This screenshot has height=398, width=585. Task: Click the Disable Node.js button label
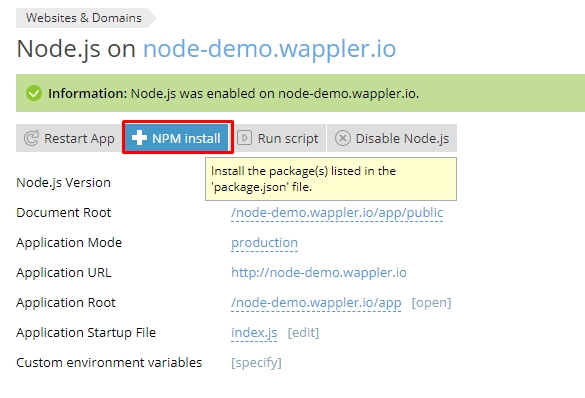click(402, 138)
